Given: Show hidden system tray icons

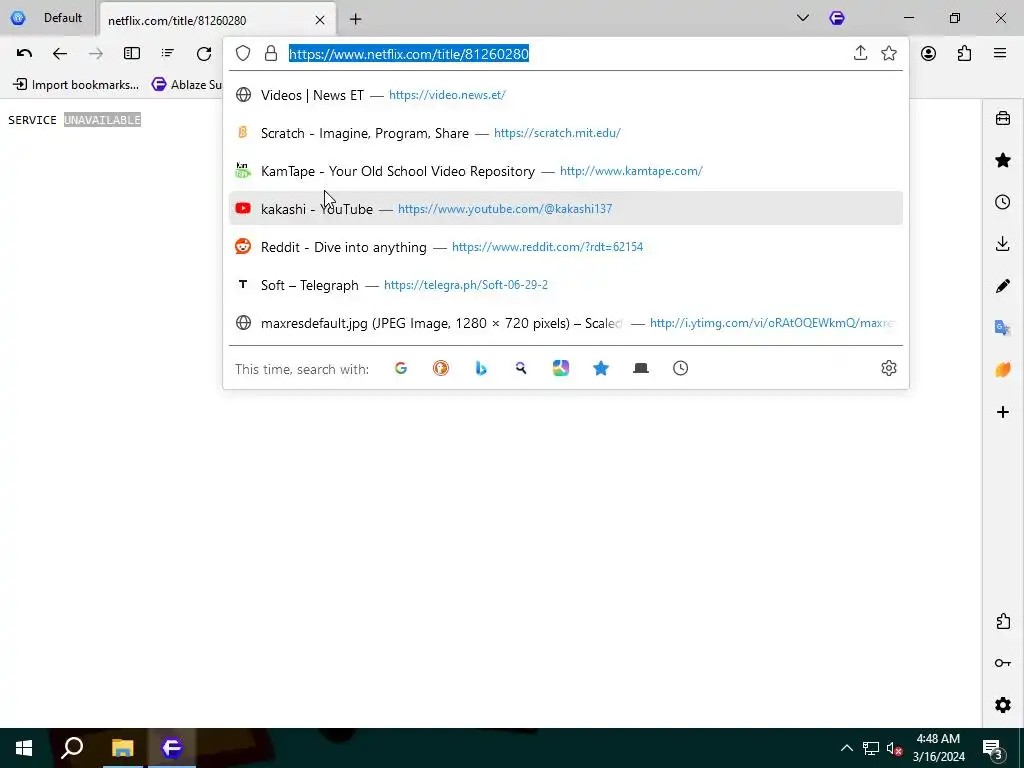Looking at the screenshot, I should (846, 748).
